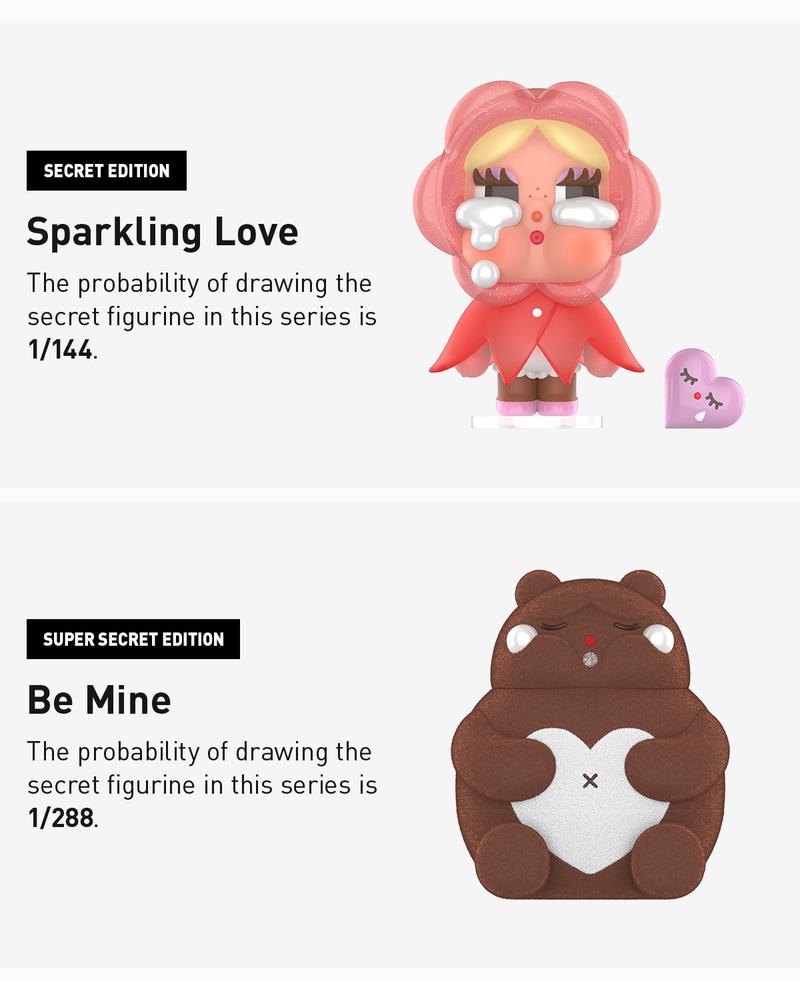Click the 1/288 probability text
This screenshot has height=981, width=800.
pos(60,818)
